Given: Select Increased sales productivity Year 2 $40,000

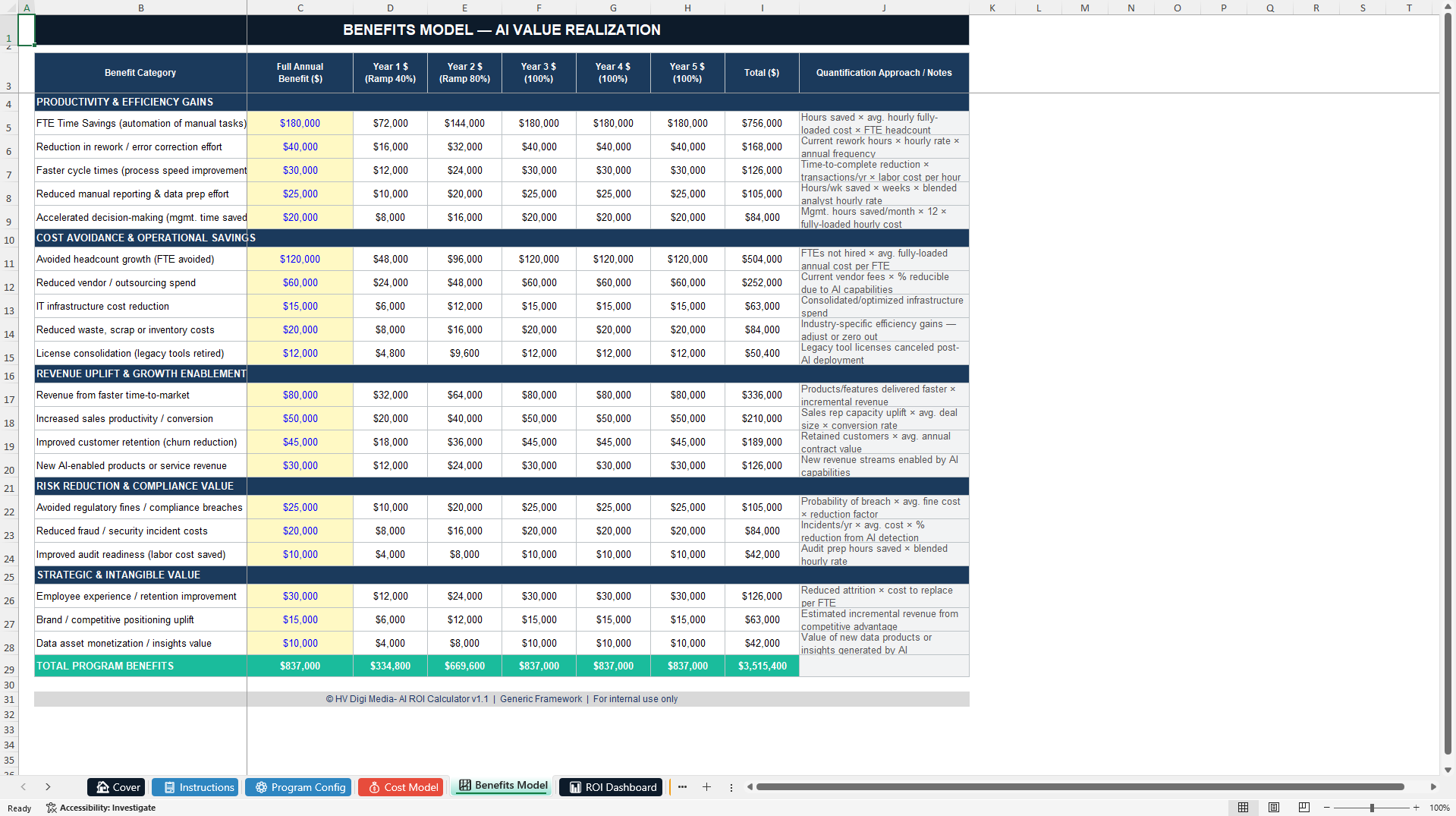Looking at the screenshot, I should coord(464,418).
